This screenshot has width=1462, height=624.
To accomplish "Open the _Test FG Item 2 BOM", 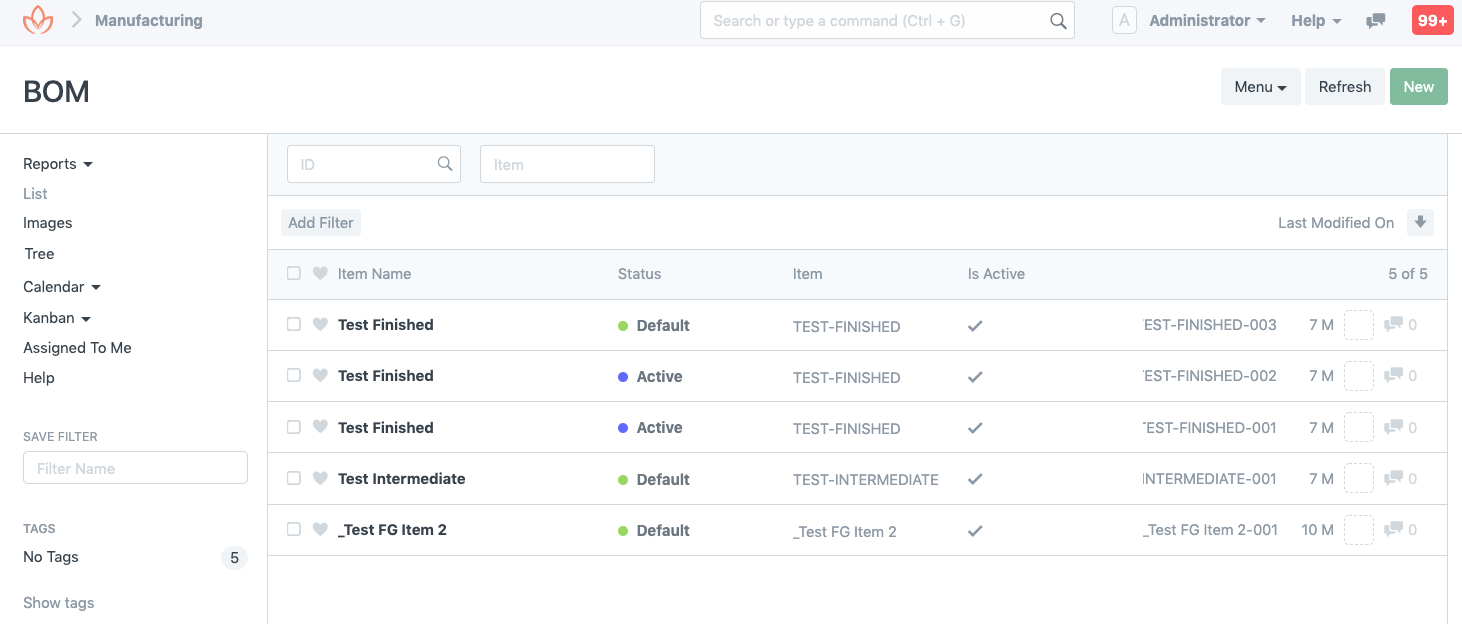I will [x=392, y=530].
